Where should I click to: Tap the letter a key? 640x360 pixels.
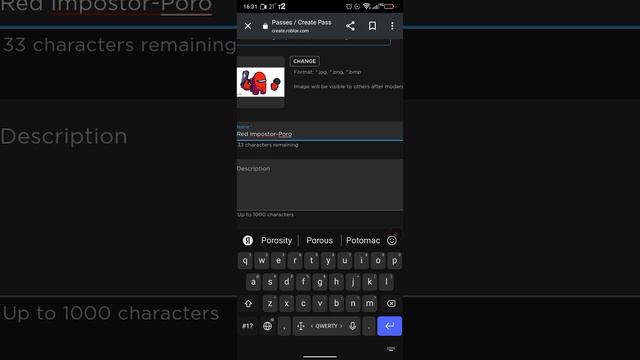253,282
